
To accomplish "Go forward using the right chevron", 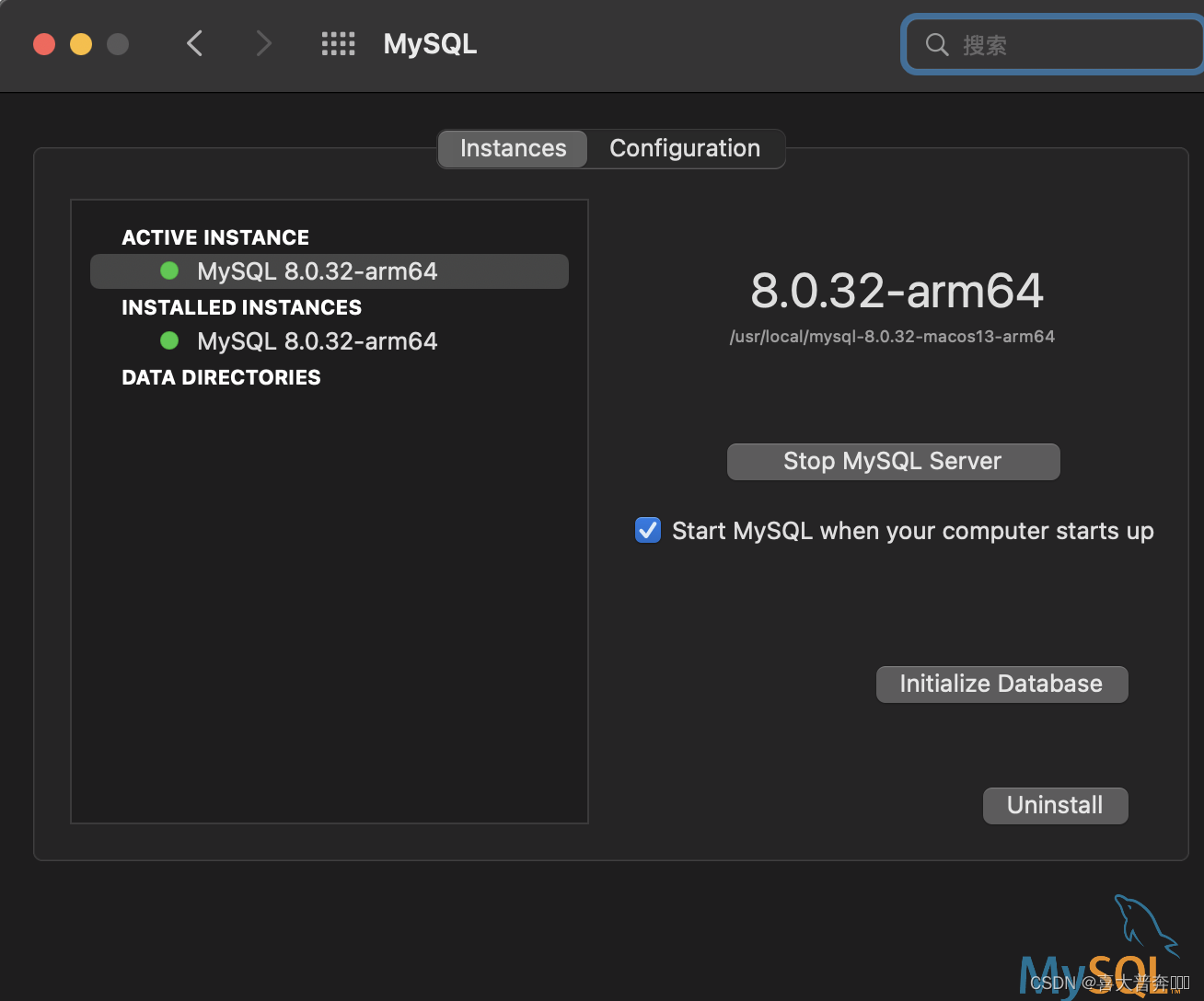I will click(x=263, y=43).
